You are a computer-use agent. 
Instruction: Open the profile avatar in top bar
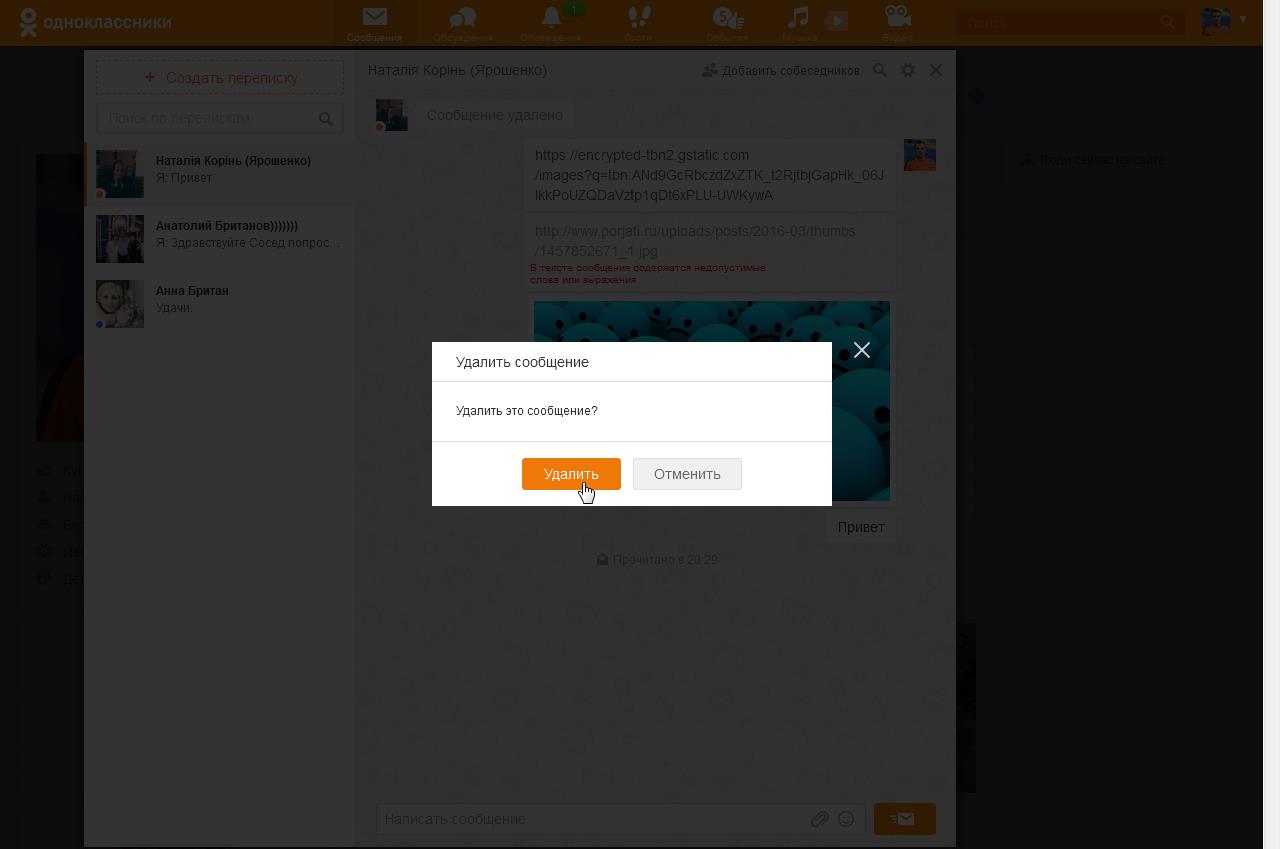[x=1216, y=21]
